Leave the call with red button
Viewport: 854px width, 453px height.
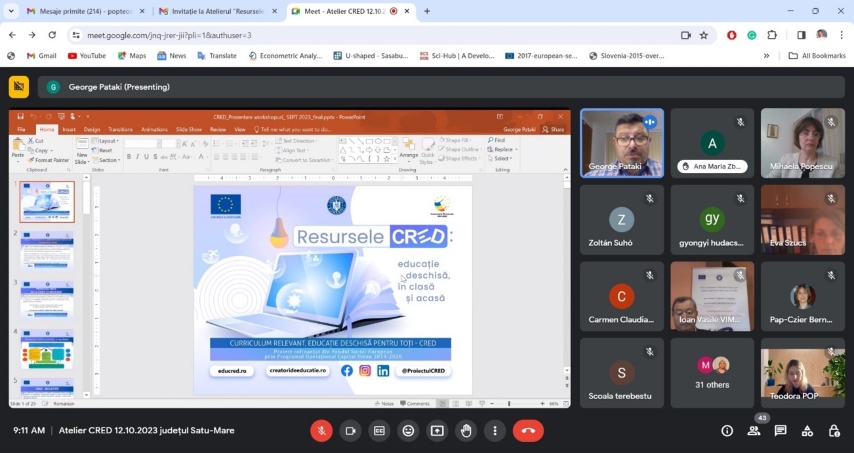(x=528, y=430)
